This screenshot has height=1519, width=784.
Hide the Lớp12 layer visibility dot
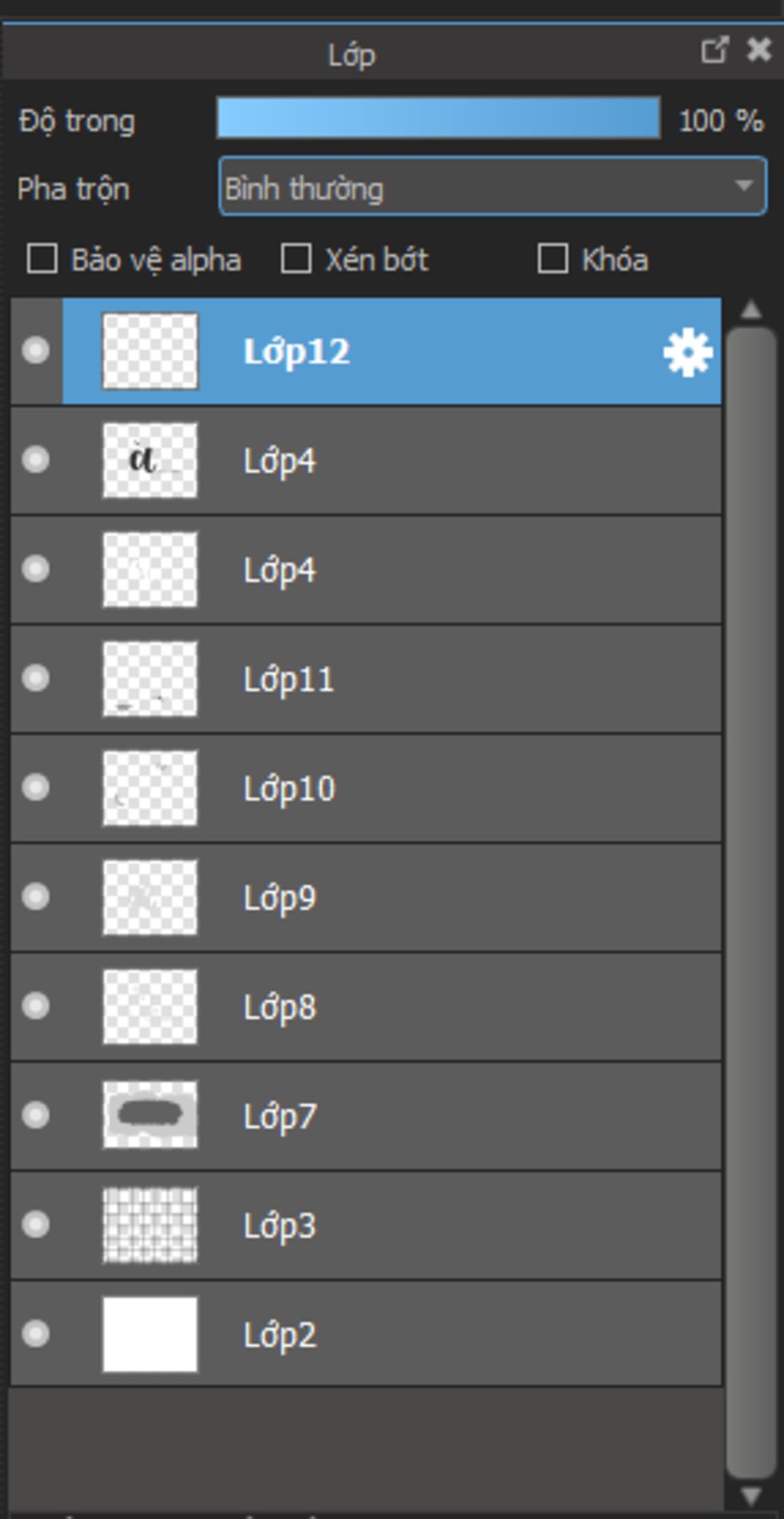(36, 351)
